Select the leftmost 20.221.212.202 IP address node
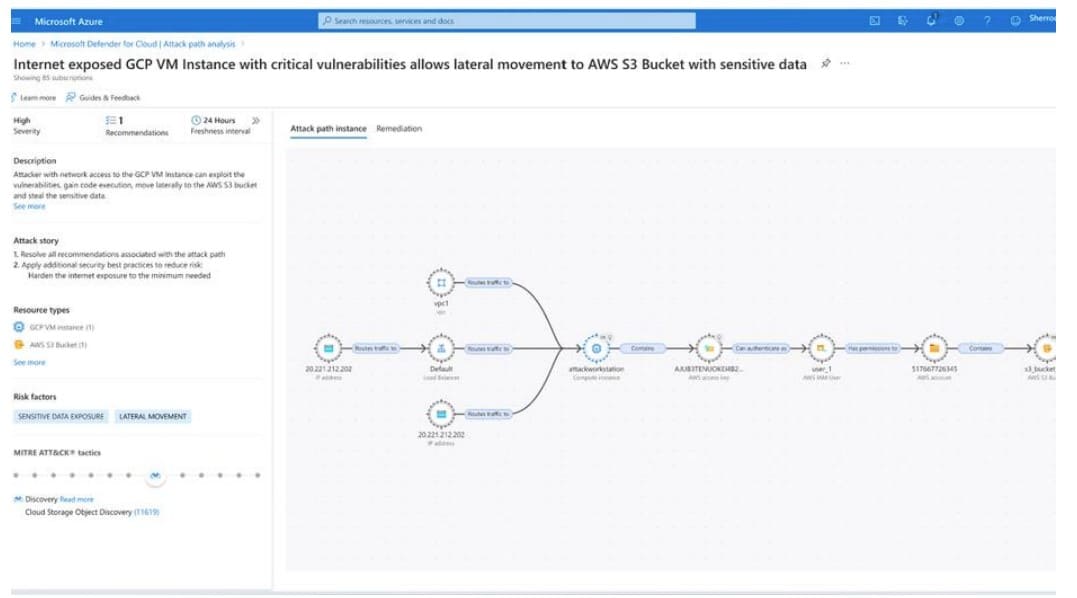The height and width of the screenshot is (598, 1077). click(x=328, y=349)
